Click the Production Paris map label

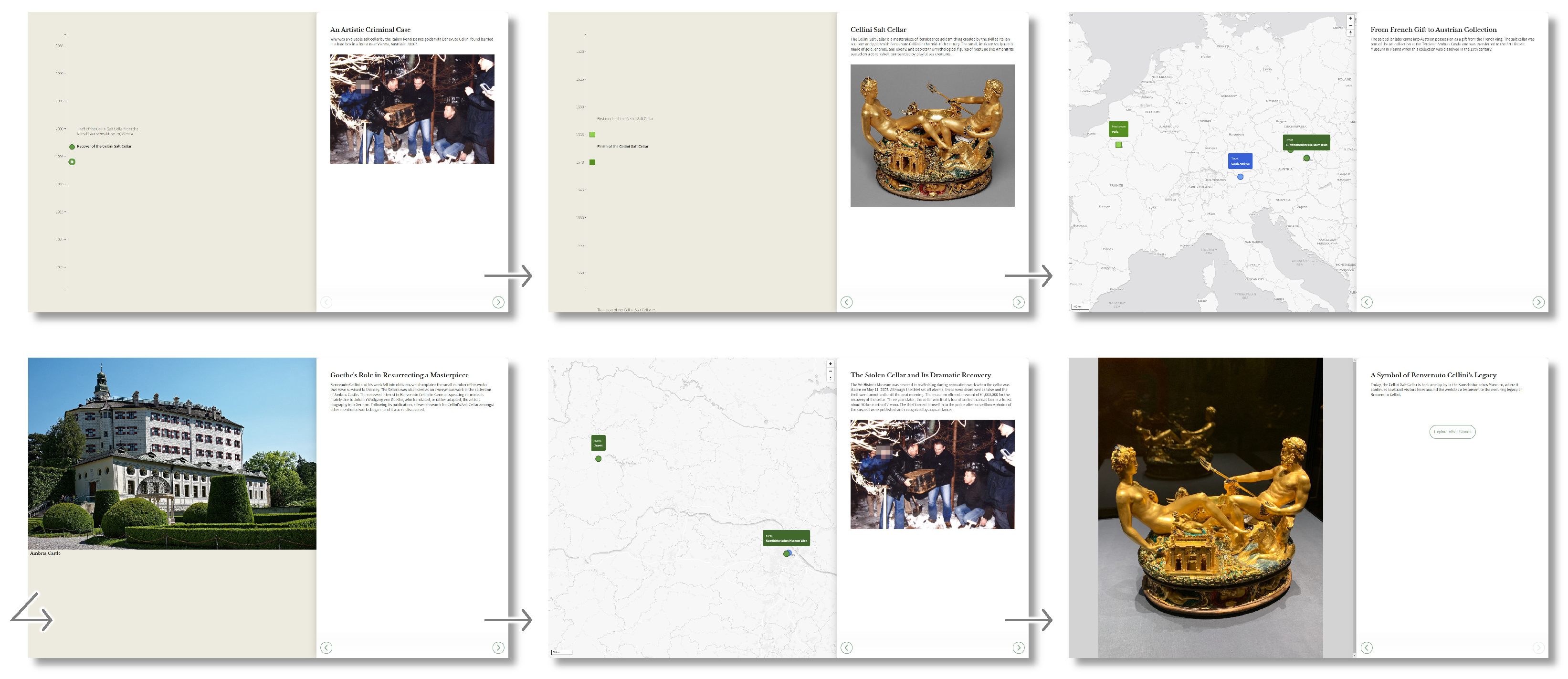(1118, 129)
